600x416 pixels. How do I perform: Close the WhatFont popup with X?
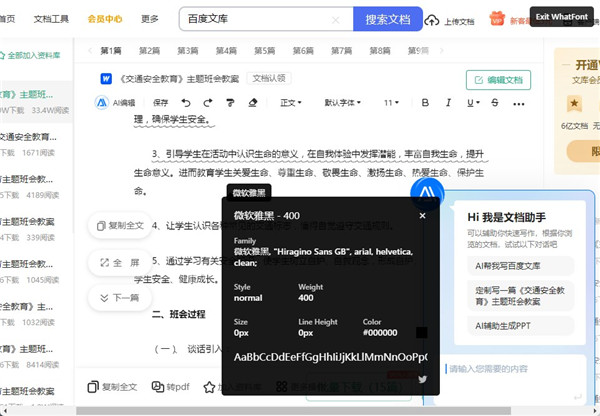pyautogui.click(x=422, y=216)
